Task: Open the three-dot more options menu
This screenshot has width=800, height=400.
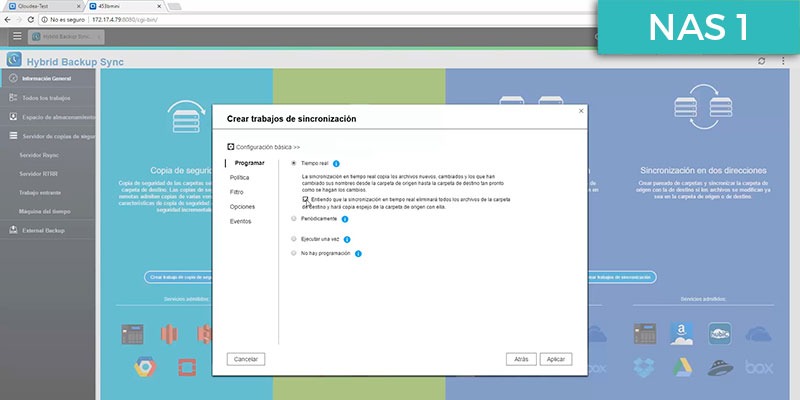Action: [x=783, y=61]
